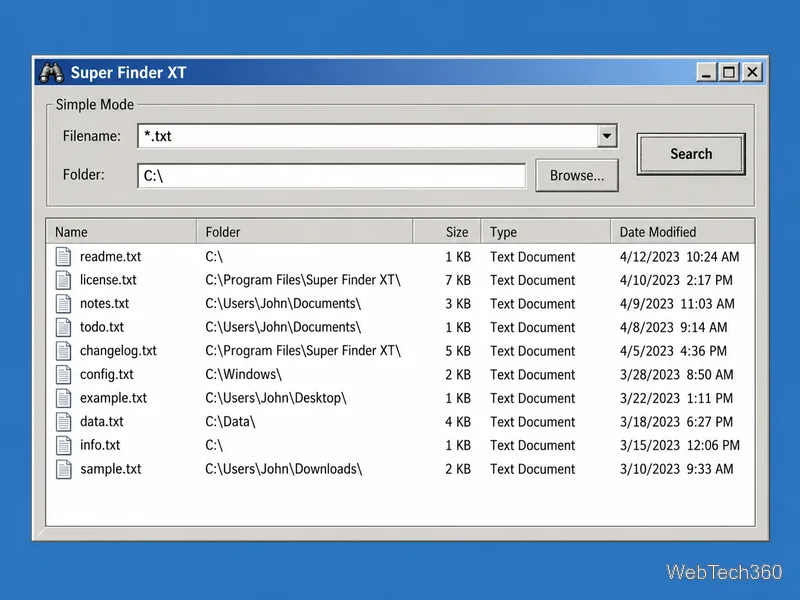The width and height of the screenshot is (800, 600).
Task: Click the file icon next to readme.txt
Action: point(63,257)
